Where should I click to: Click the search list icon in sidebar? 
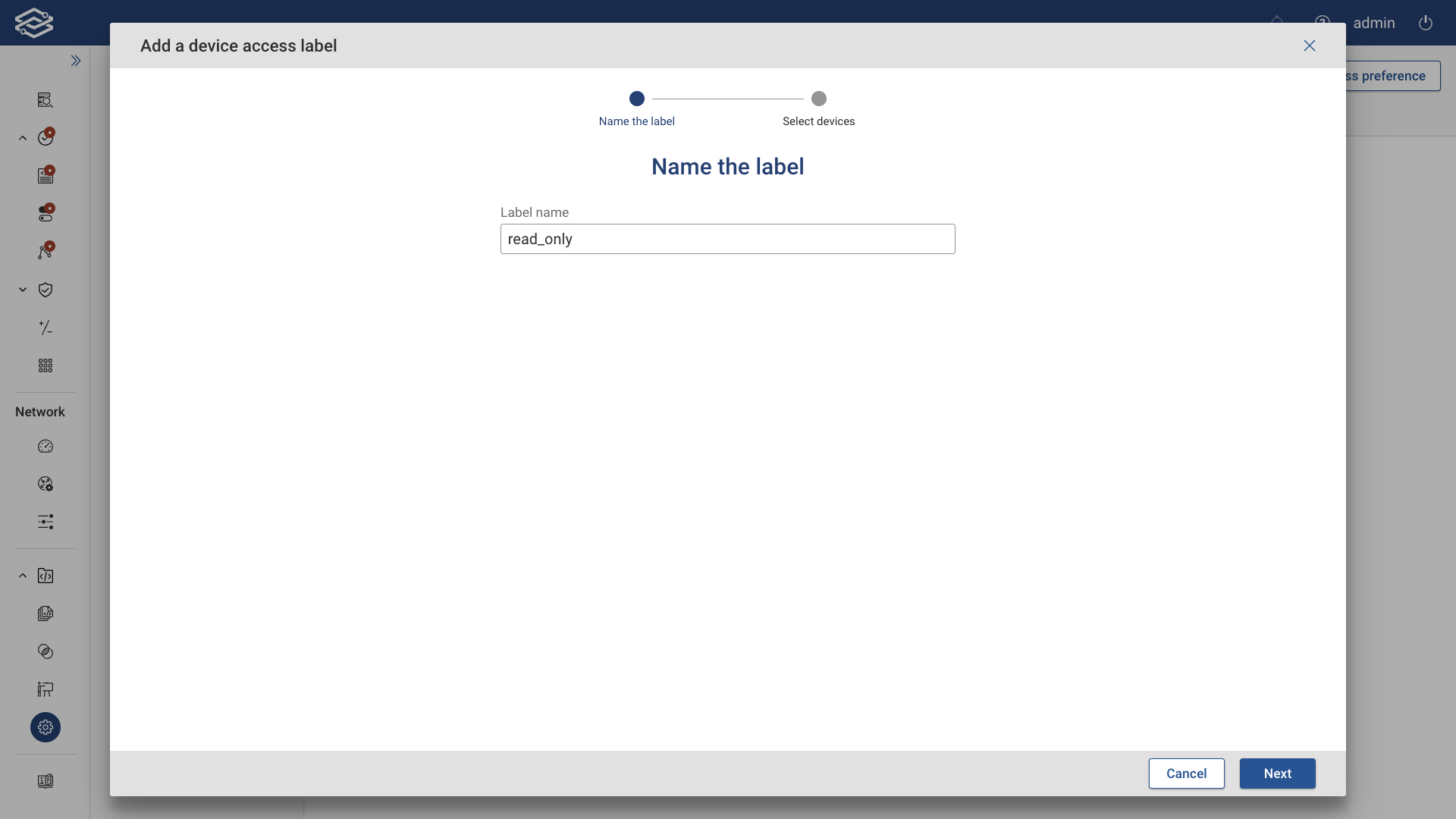pyautogui.click(x=45, y=100)
